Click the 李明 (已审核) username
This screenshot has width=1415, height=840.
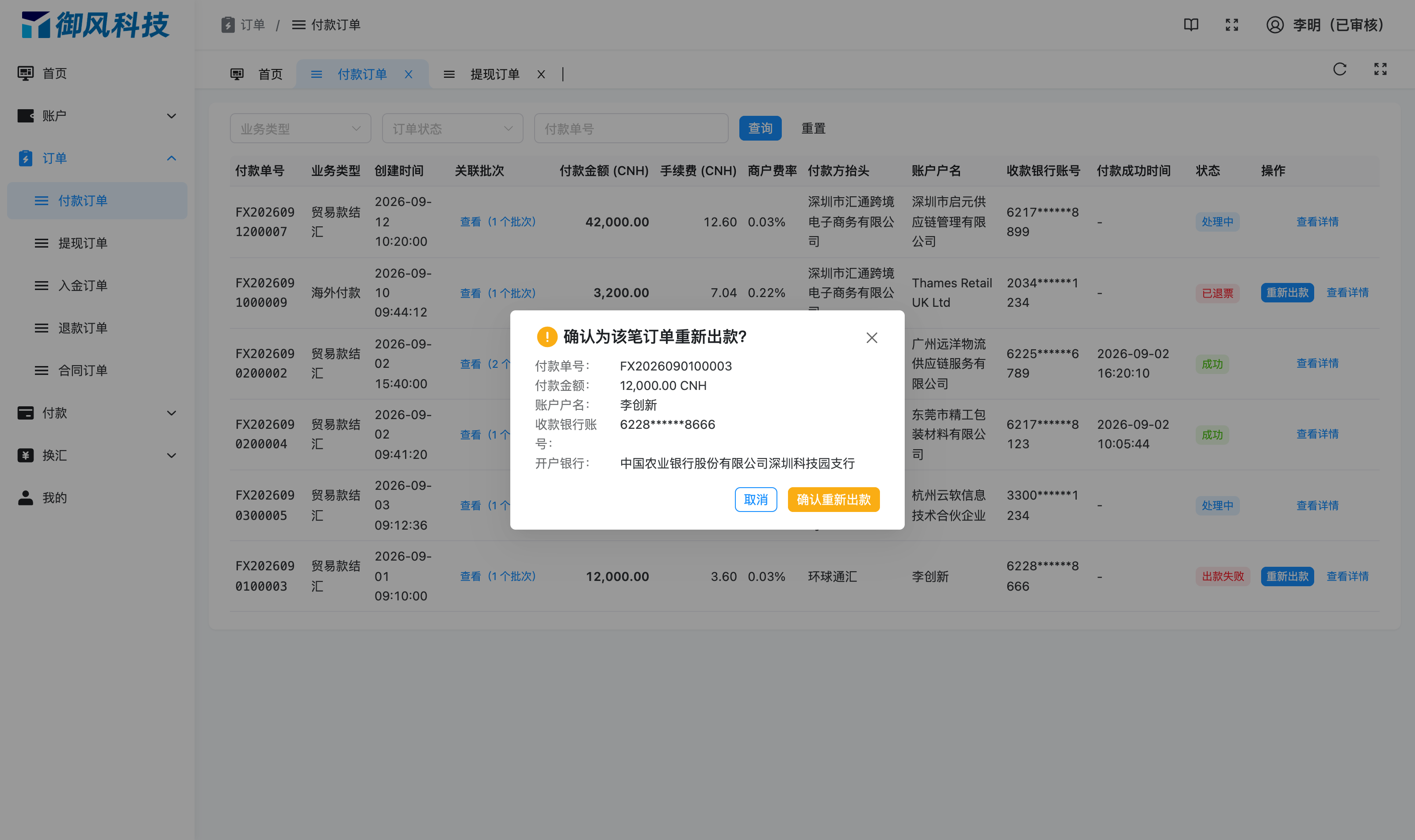[x=1338, y=25]
